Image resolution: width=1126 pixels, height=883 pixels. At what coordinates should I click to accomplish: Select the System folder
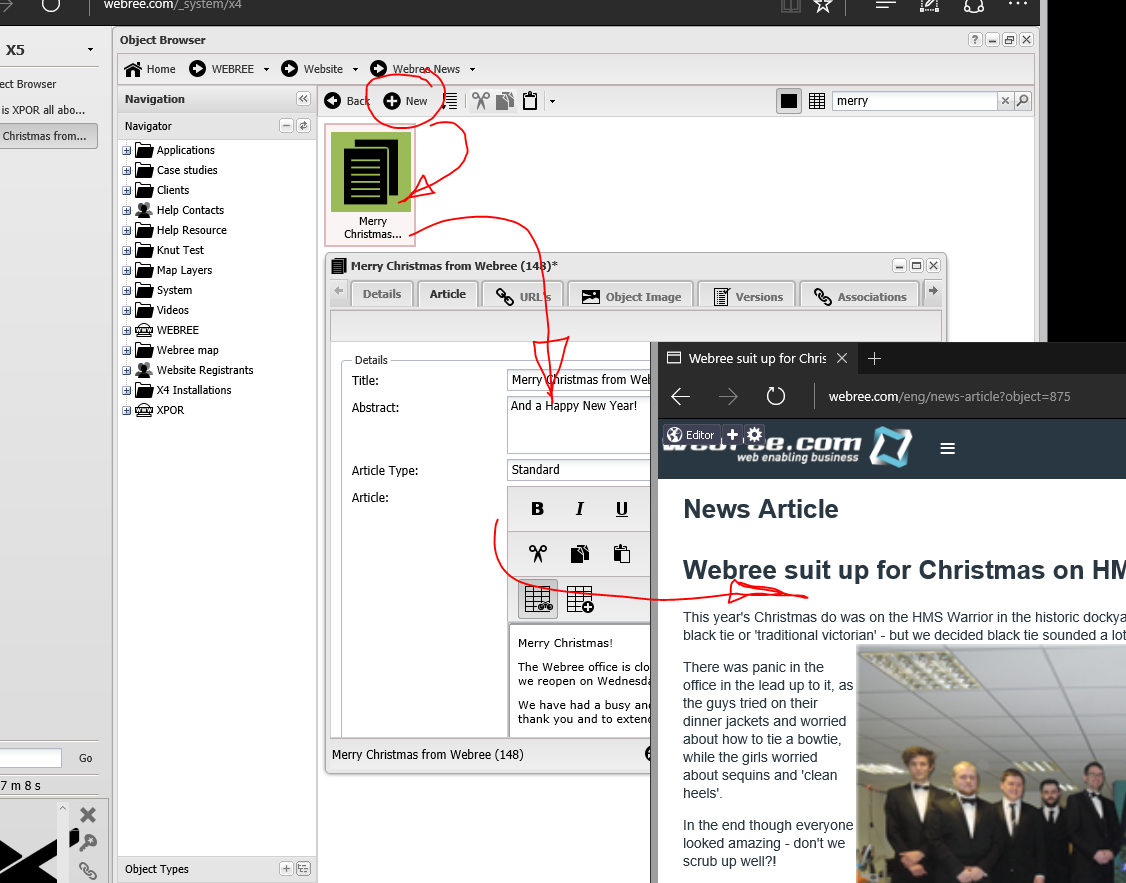175,291
